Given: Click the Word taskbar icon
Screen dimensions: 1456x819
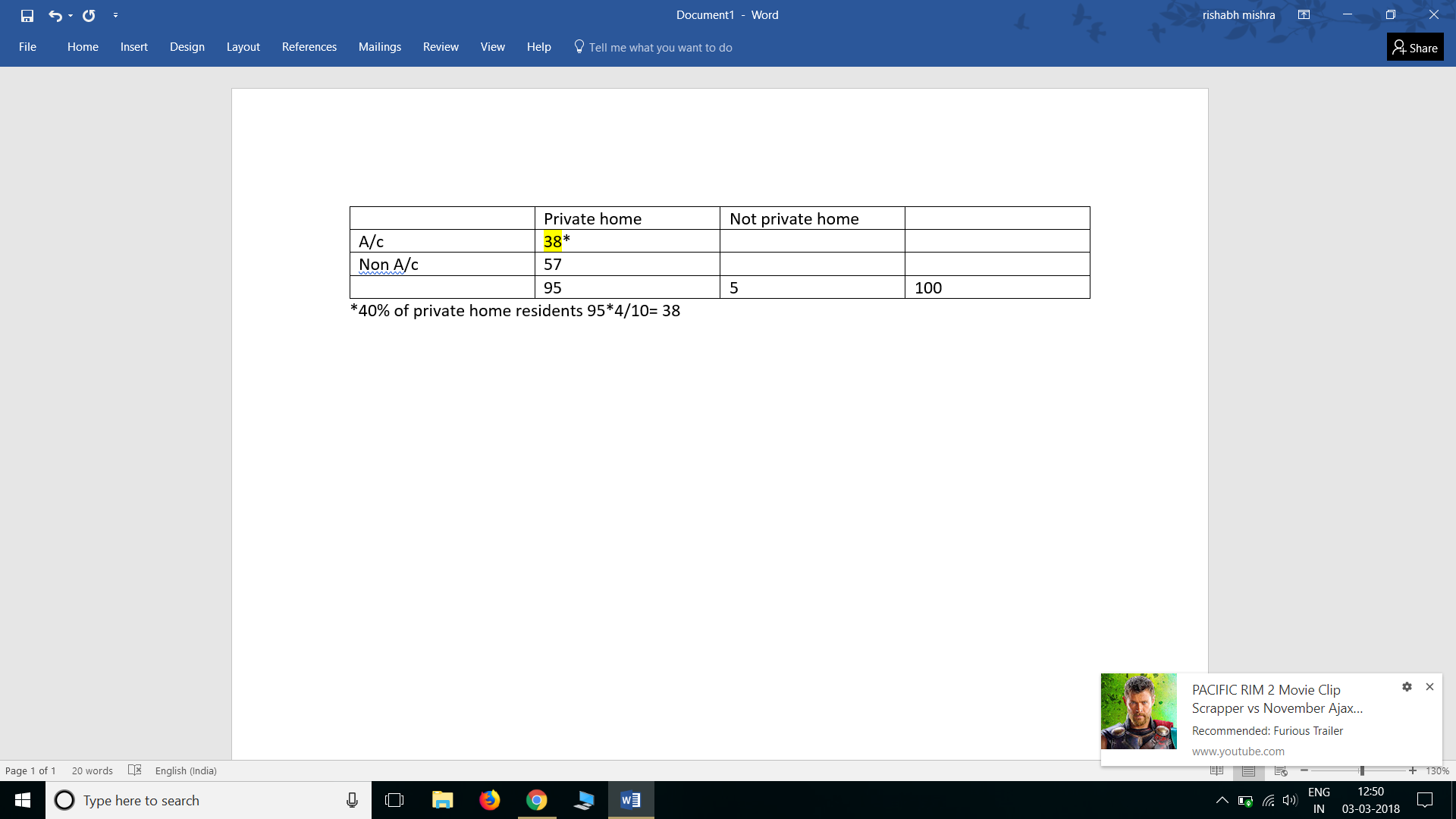Looking at the screenshot, I should 630,800.
